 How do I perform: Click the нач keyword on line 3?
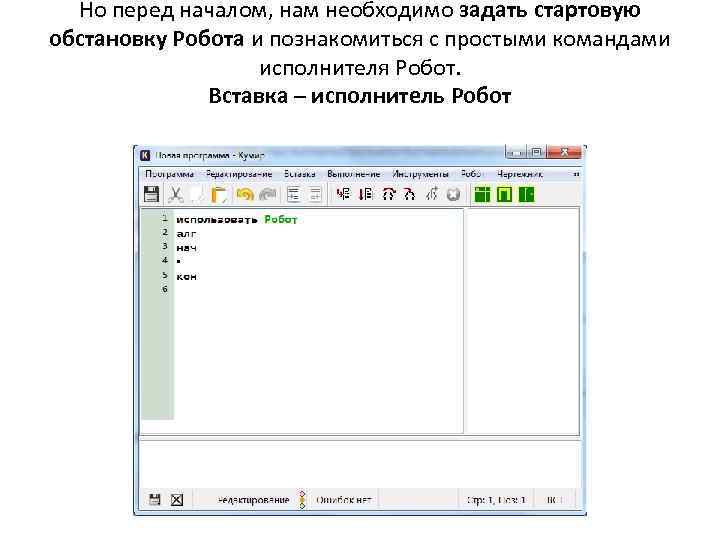pos(186,248)
